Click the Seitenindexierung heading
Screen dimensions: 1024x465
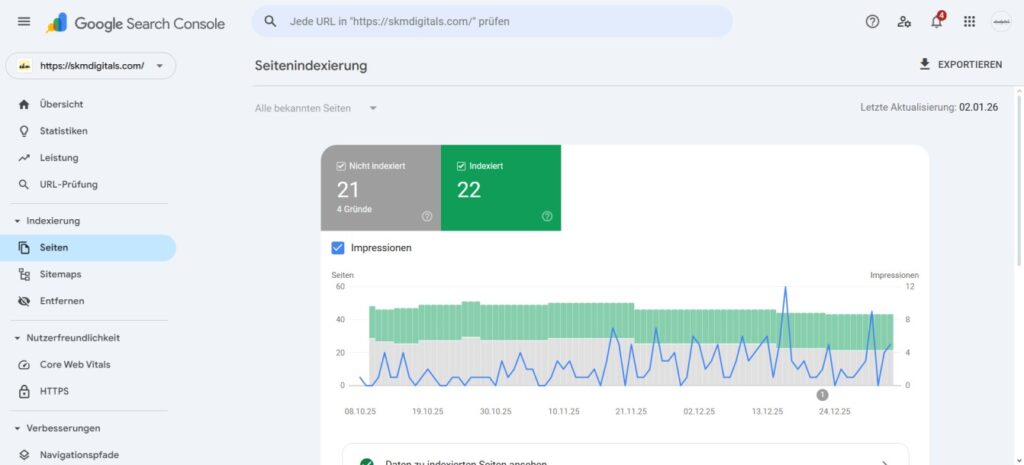[311, 66]
